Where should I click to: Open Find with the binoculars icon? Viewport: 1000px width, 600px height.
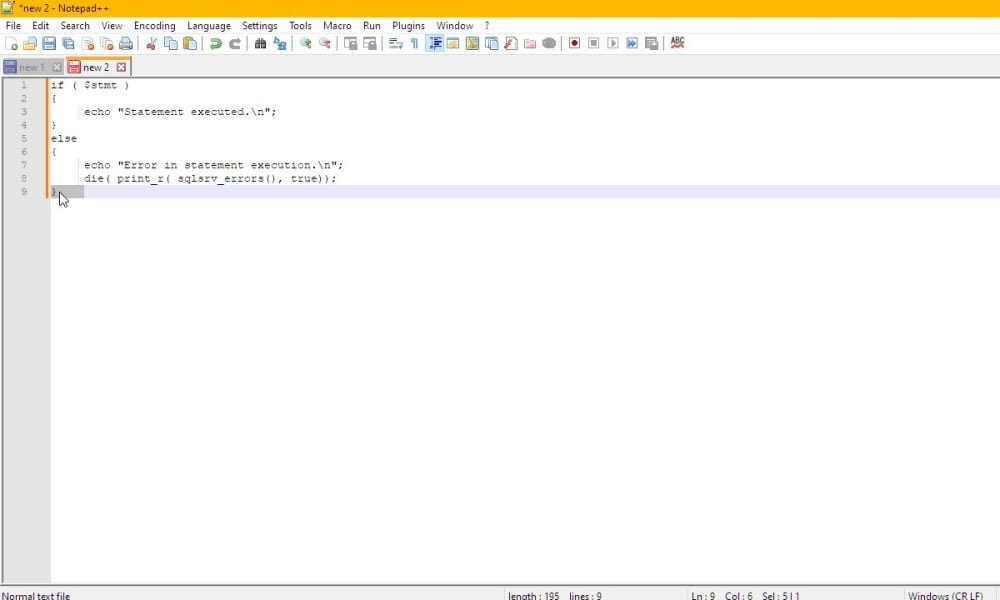tap(260, 43)
